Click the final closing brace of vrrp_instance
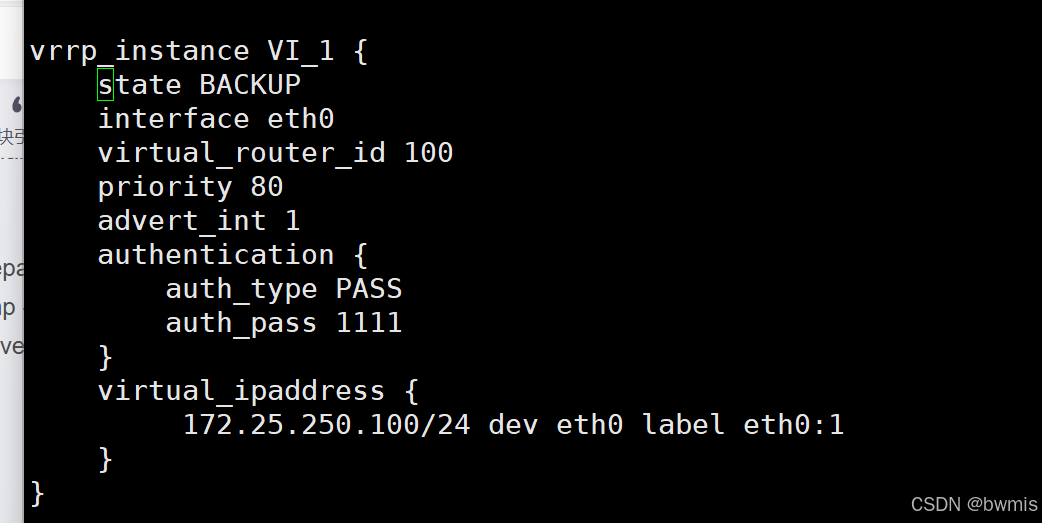 38,493
